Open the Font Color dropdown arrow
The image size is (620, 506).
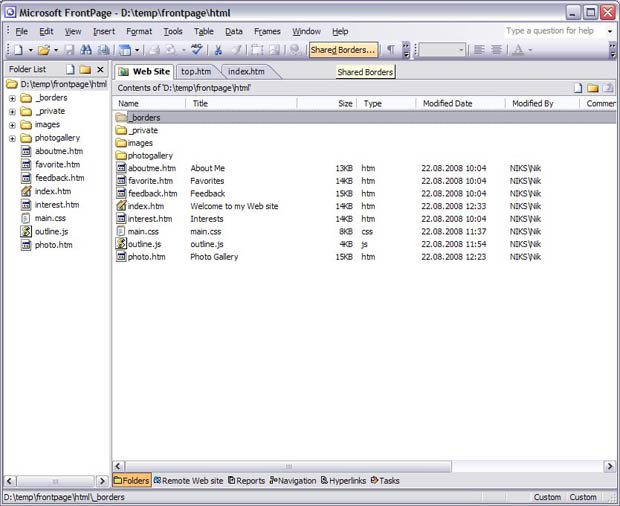click(530, 50)
